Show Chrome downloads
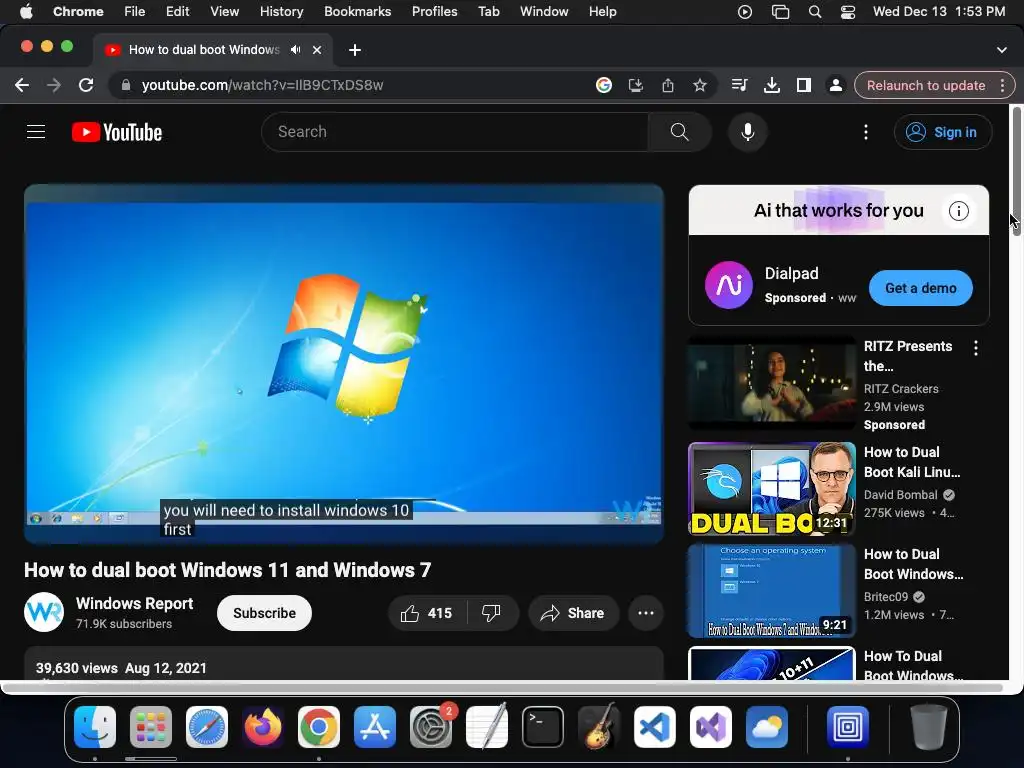1024x768 pixels. tap(771, 86)
